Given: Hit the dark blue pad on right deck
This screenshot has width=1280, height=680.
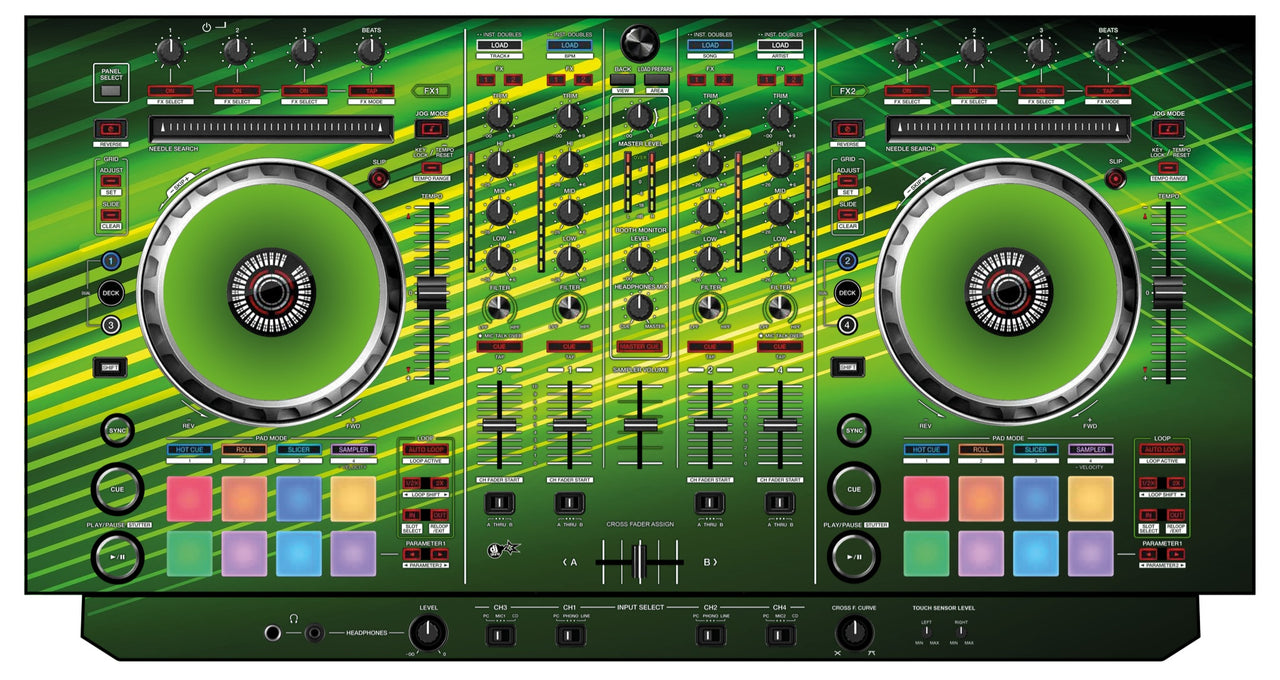Looking at the screenshot, I should (x=1035, y=498).
